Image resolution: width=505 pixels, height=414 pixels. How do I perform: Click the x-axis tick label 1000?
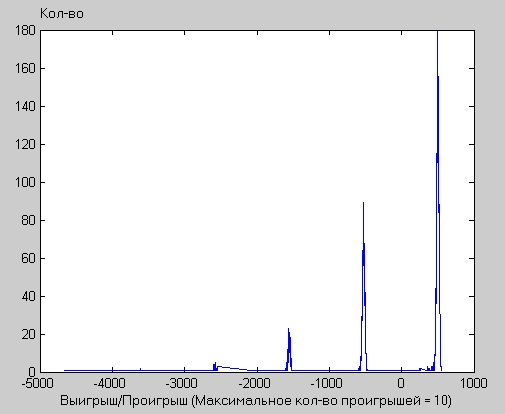(474, 383)
